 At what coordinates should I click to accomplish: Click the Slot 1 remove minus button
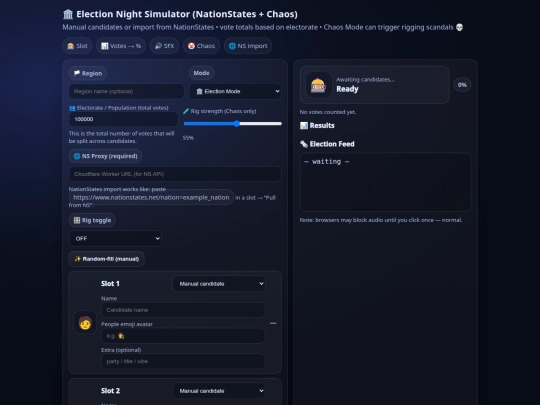click(273, 323)
